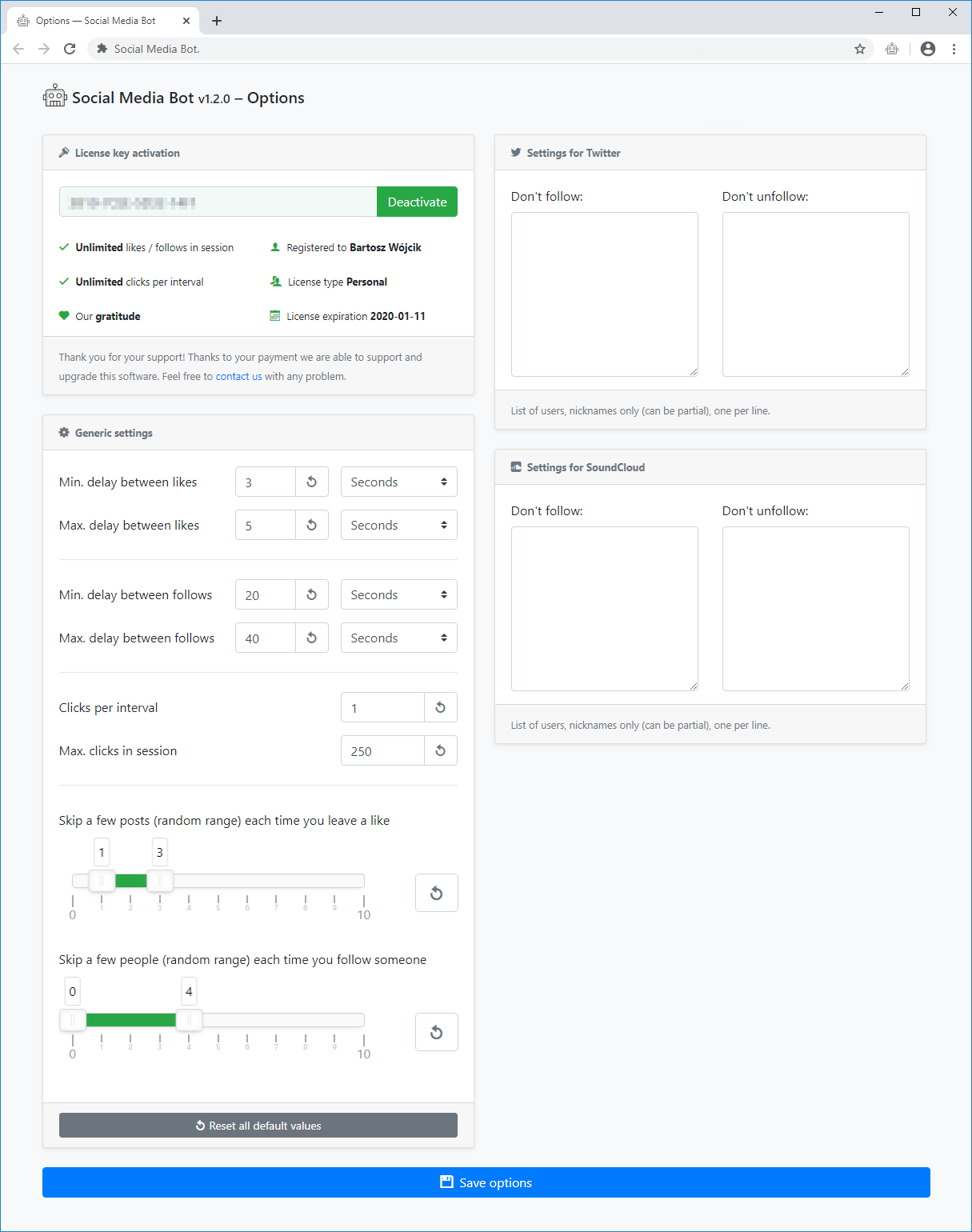Viewport: 972px width, 1232px height.
Task: Open unit dropdown for Min. delay between likes
Action: pos(399,482)
